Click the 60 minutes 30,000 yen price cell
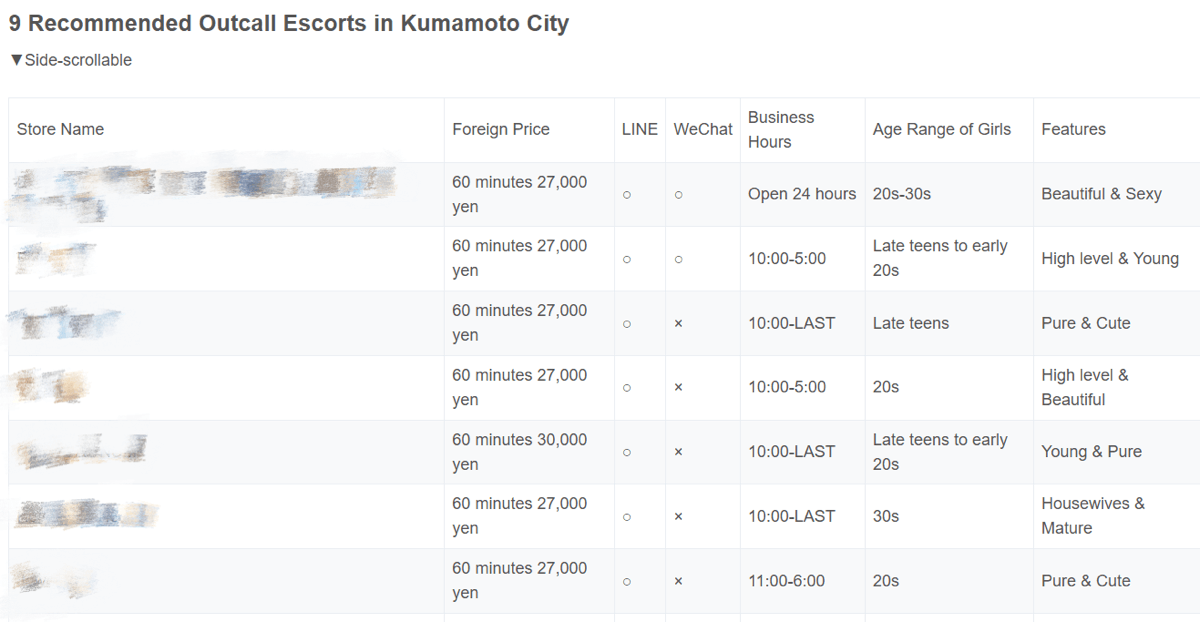Viewport: 1200px width, 622px height. [x=519, y=452]
